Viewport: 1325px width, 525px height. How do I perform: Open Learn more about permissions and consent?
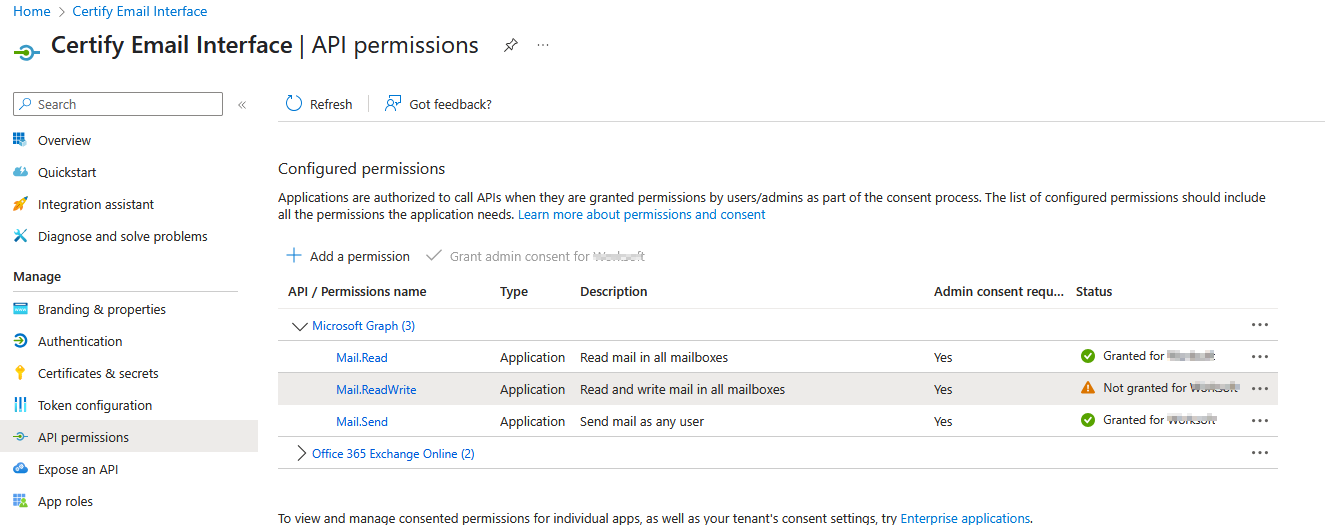(x=642, y=214)
